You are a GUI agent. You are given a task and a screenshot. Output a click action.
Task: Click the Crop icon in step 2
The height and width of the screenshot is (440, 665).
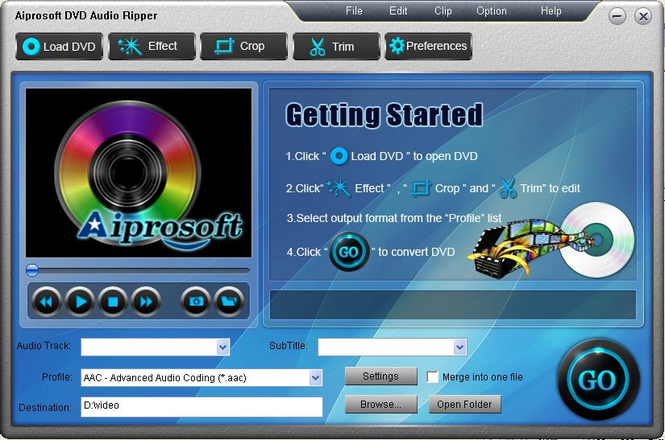pyautogui.click(x=421, y=188)
